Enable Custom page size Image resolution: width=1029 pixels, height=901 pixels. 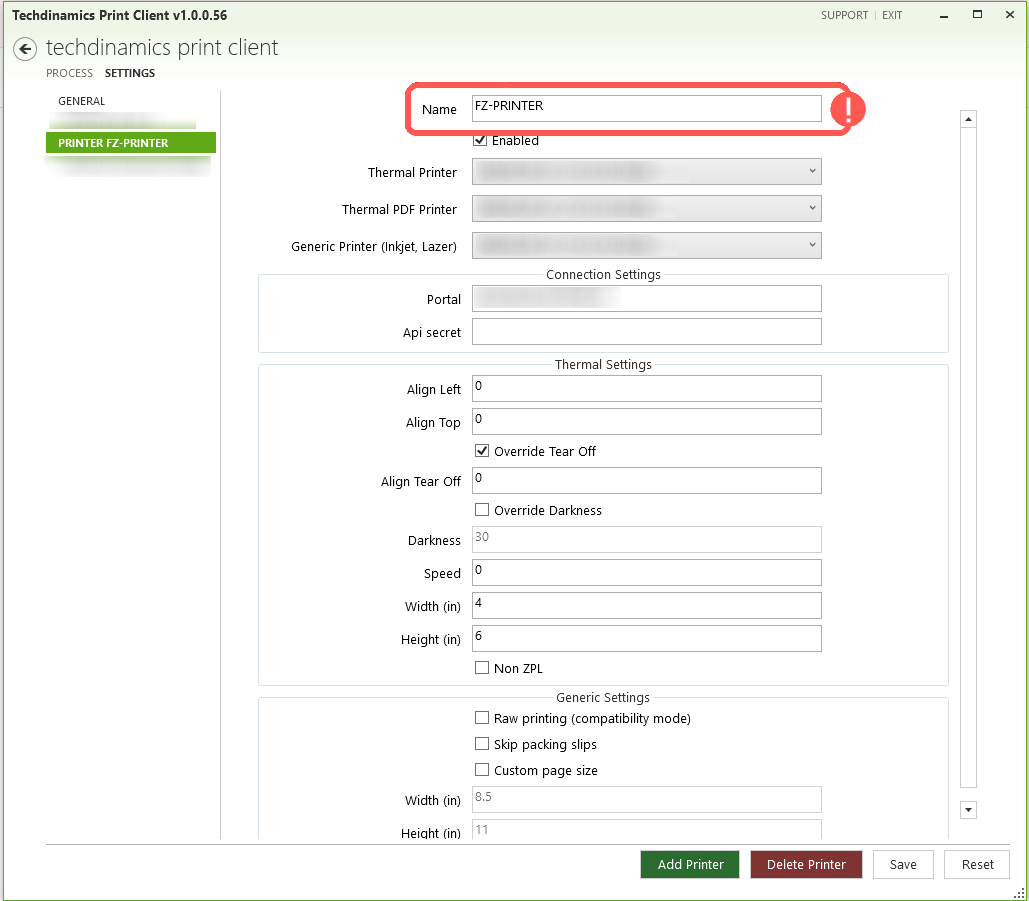point(482,770)
